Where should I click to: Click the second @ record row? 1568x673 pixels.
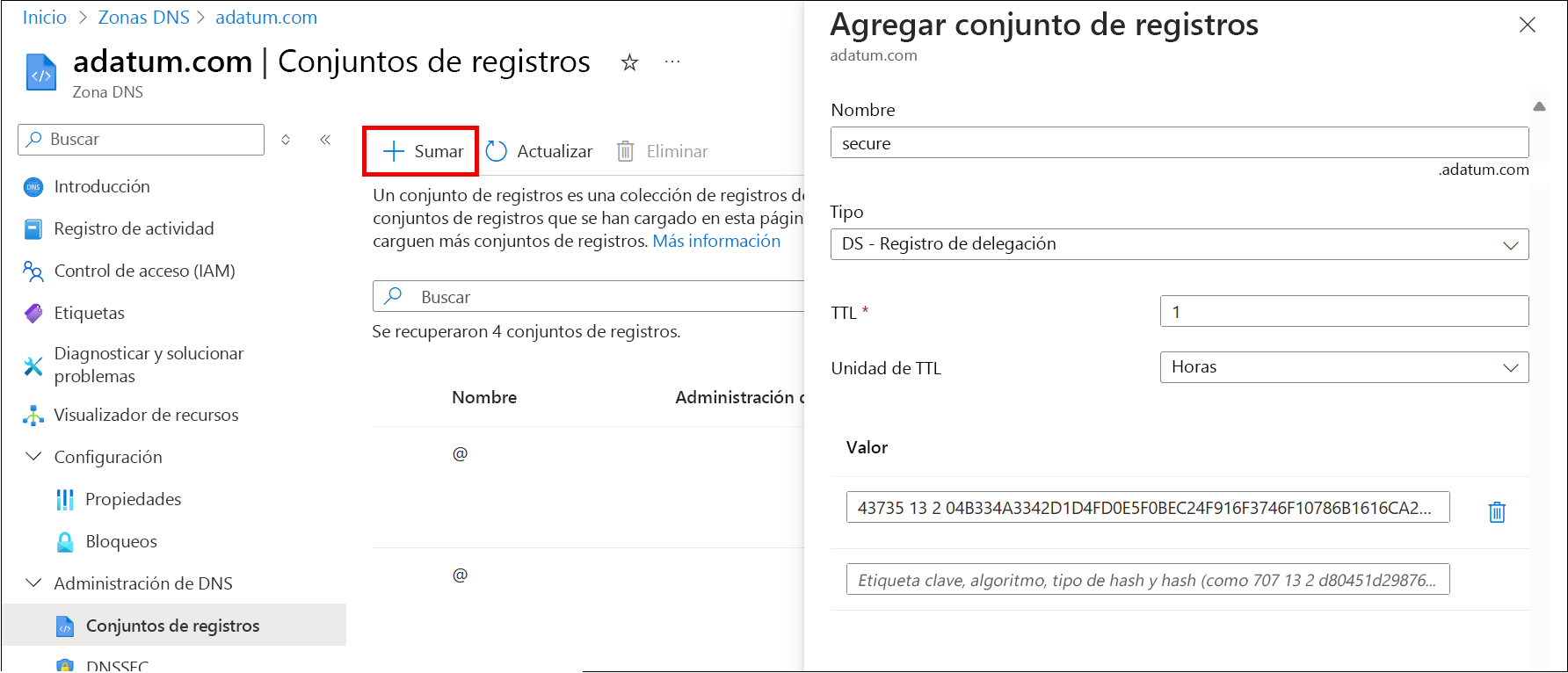588,609
